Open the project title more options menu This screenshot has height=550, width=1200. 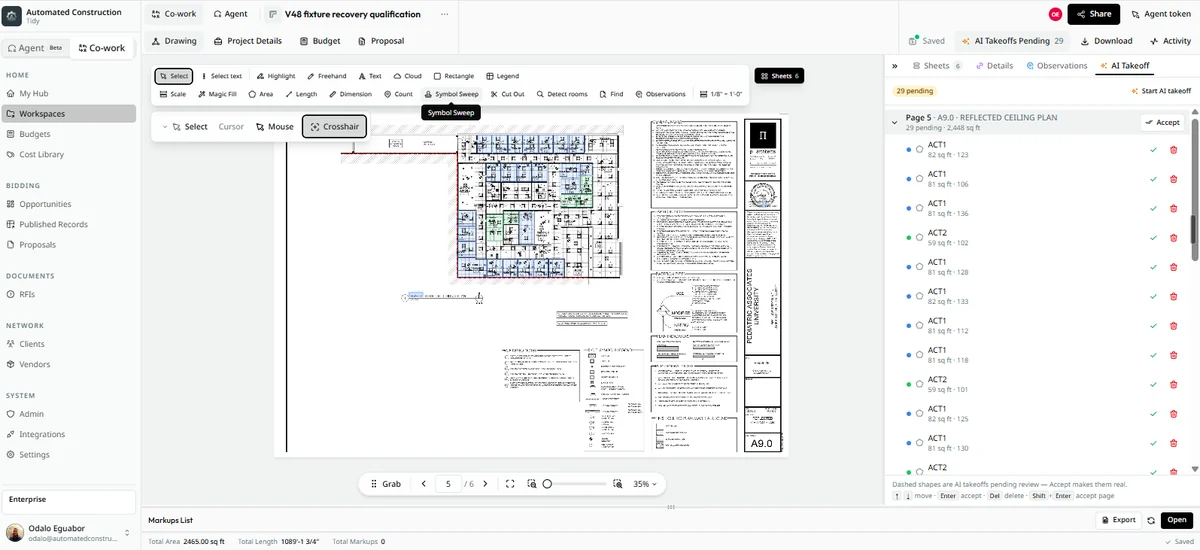(x=444, y=14)
